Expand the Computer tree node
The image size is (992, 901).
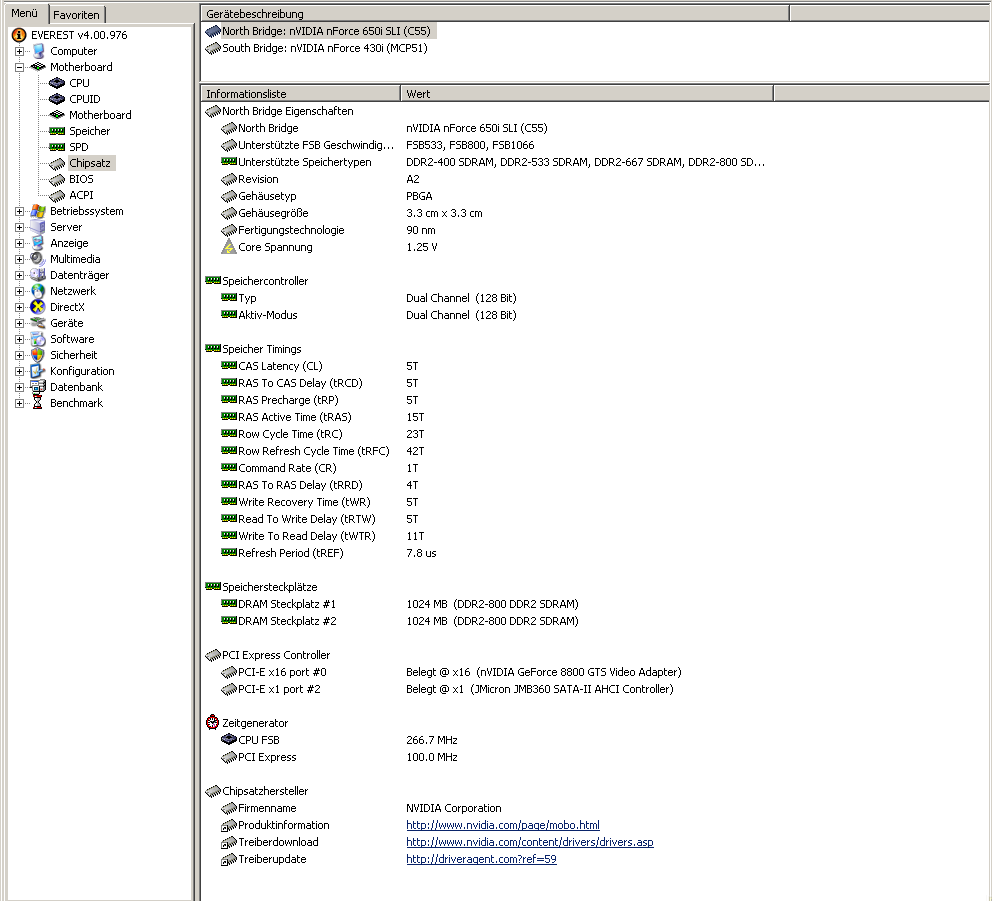click(x=20, y=51)
